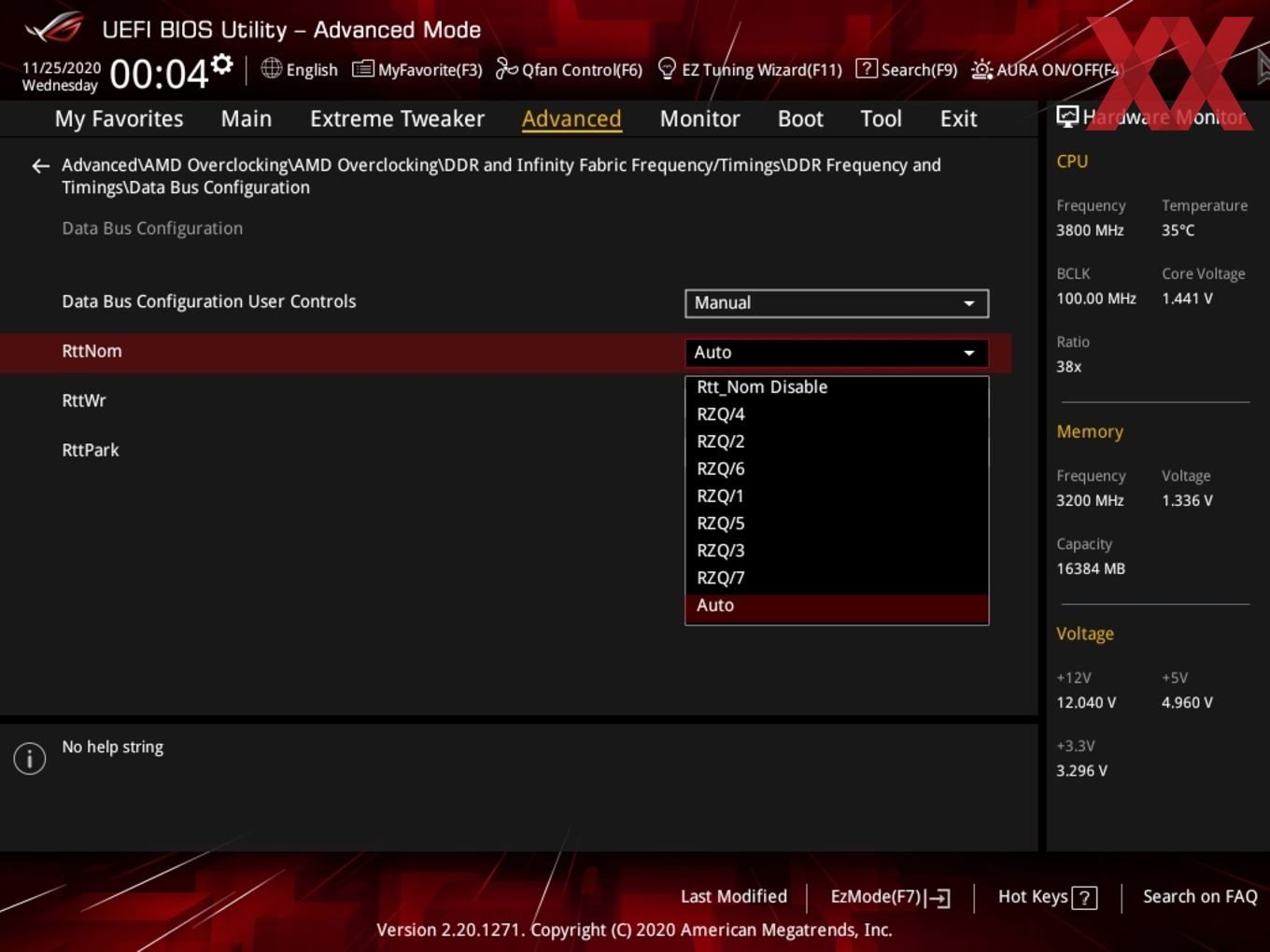Choose RZQ/6 option

(x=837, y=469)
